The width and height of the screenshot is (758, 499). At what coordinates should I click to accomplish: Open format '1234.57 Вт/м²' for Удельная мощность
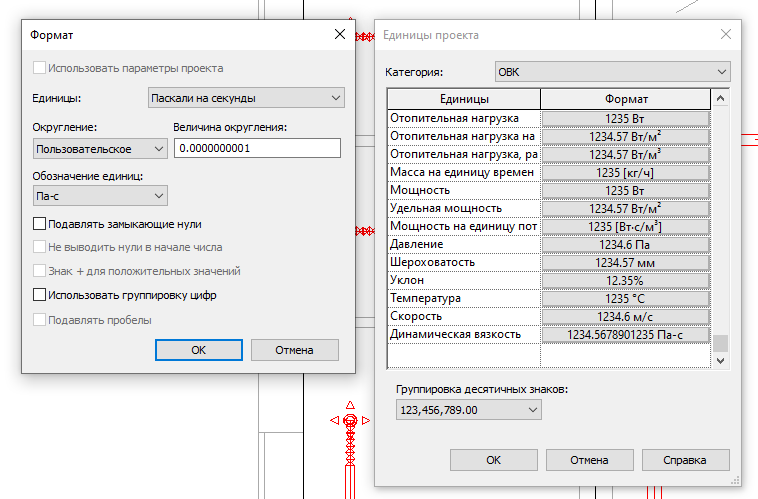click(626, 209)
